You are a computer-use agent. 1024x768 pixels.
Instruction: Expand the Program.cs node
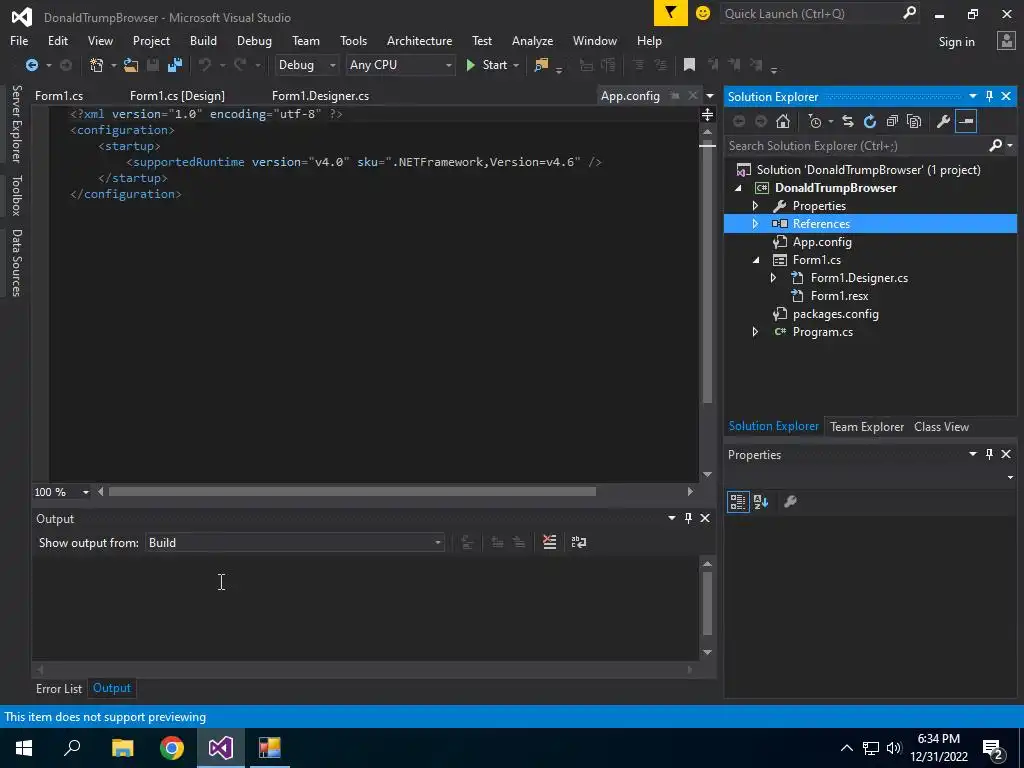pos(756,332)
